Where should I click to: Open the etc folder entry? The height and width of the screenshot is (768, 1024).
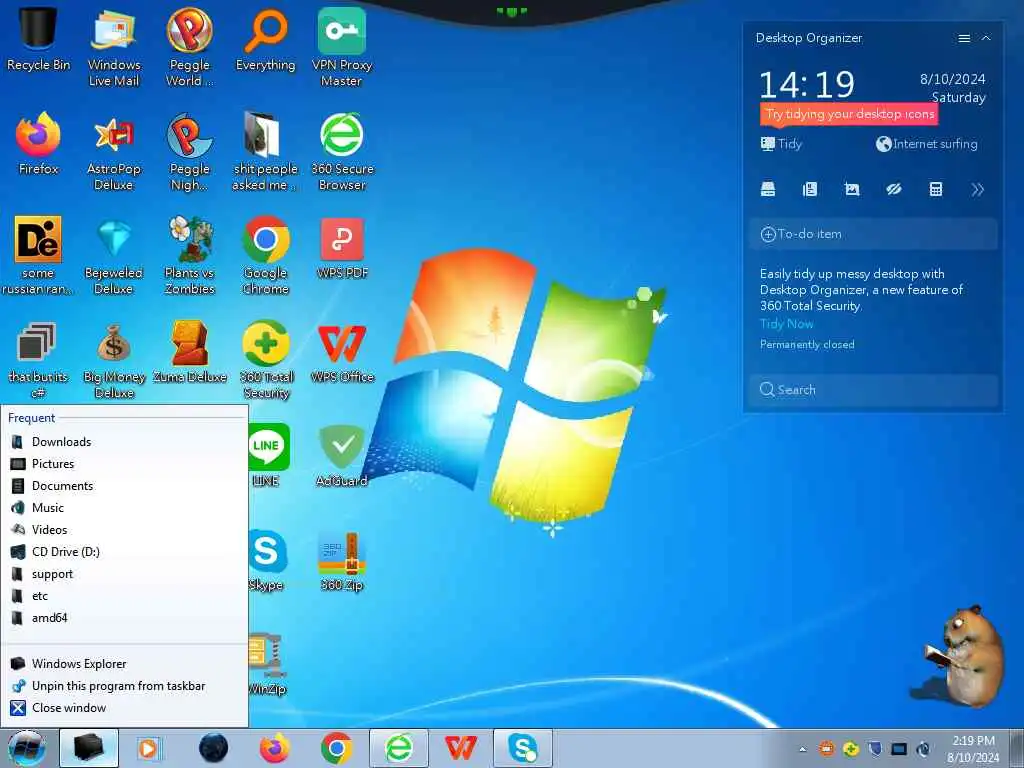pos(124,596)
